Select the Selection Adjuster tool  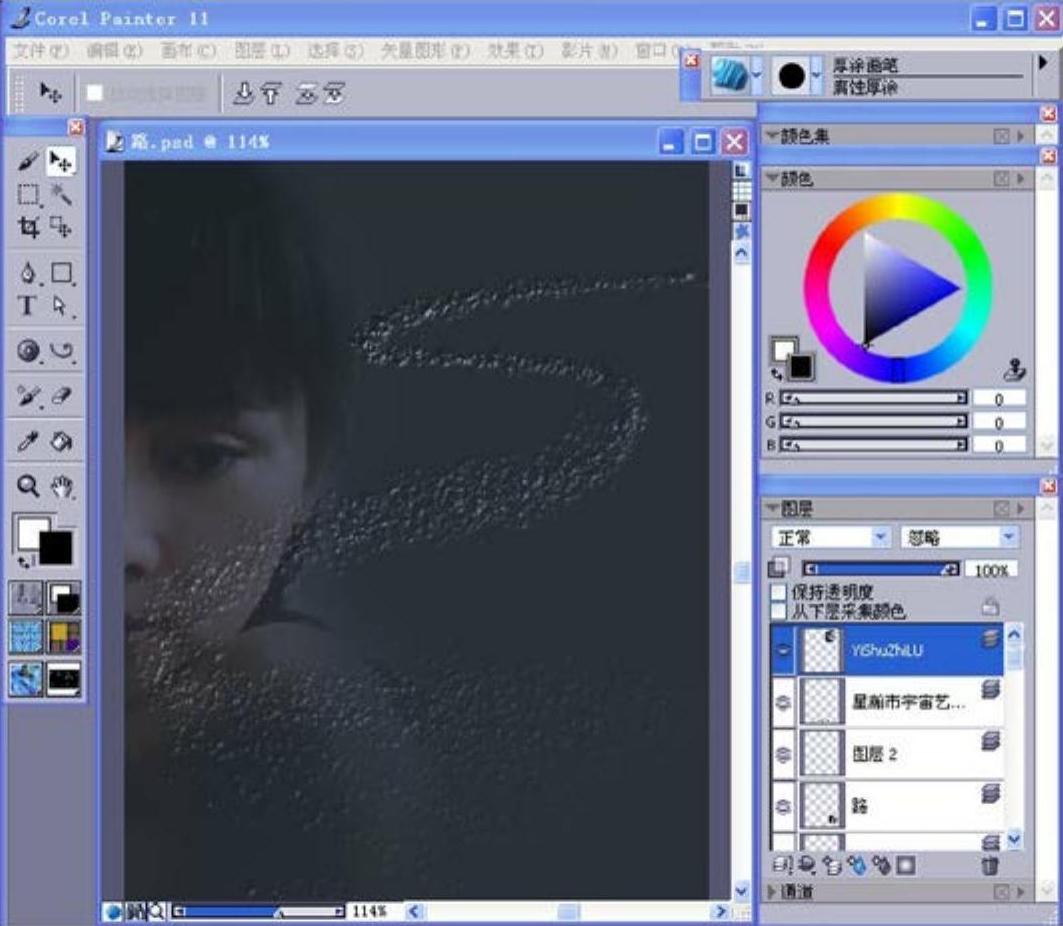(x=61, y=227)
